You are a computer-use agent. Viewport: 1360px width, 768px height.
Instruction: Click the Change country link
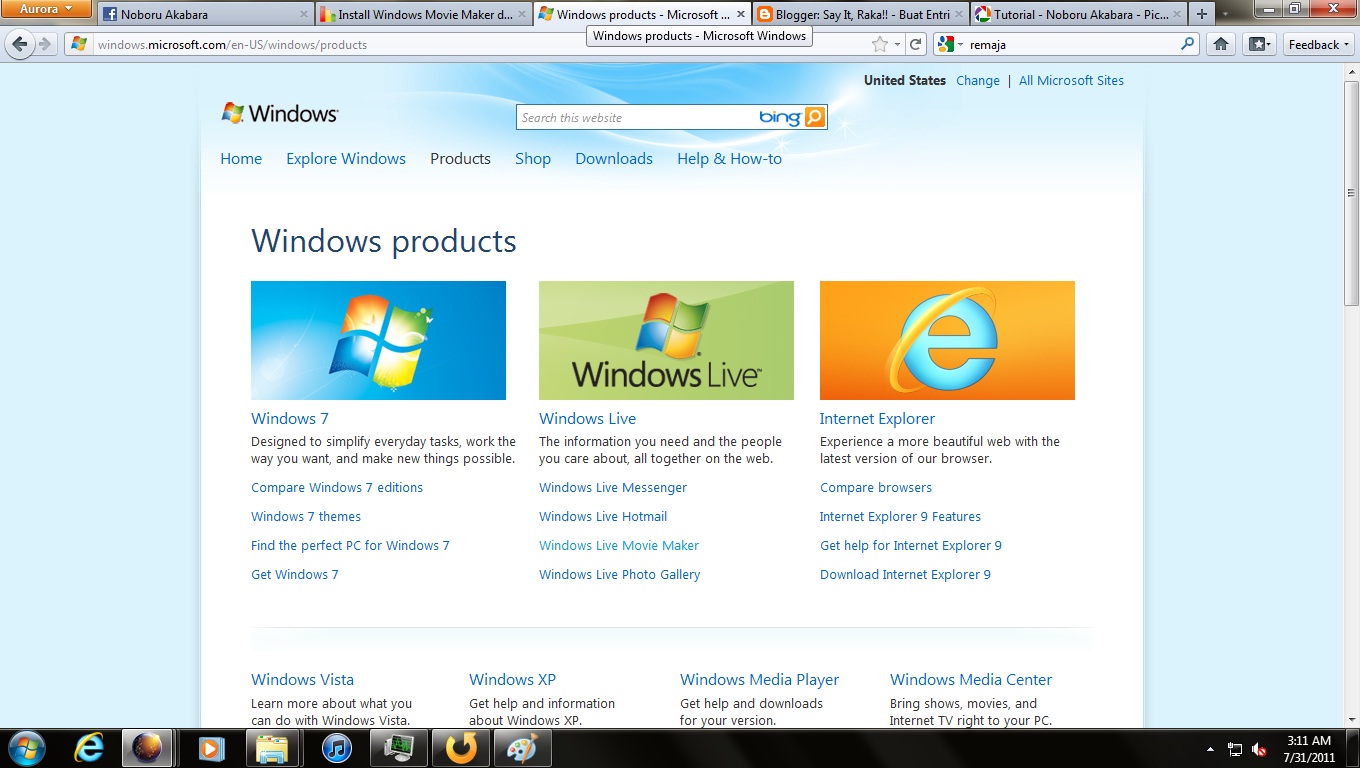978,81
